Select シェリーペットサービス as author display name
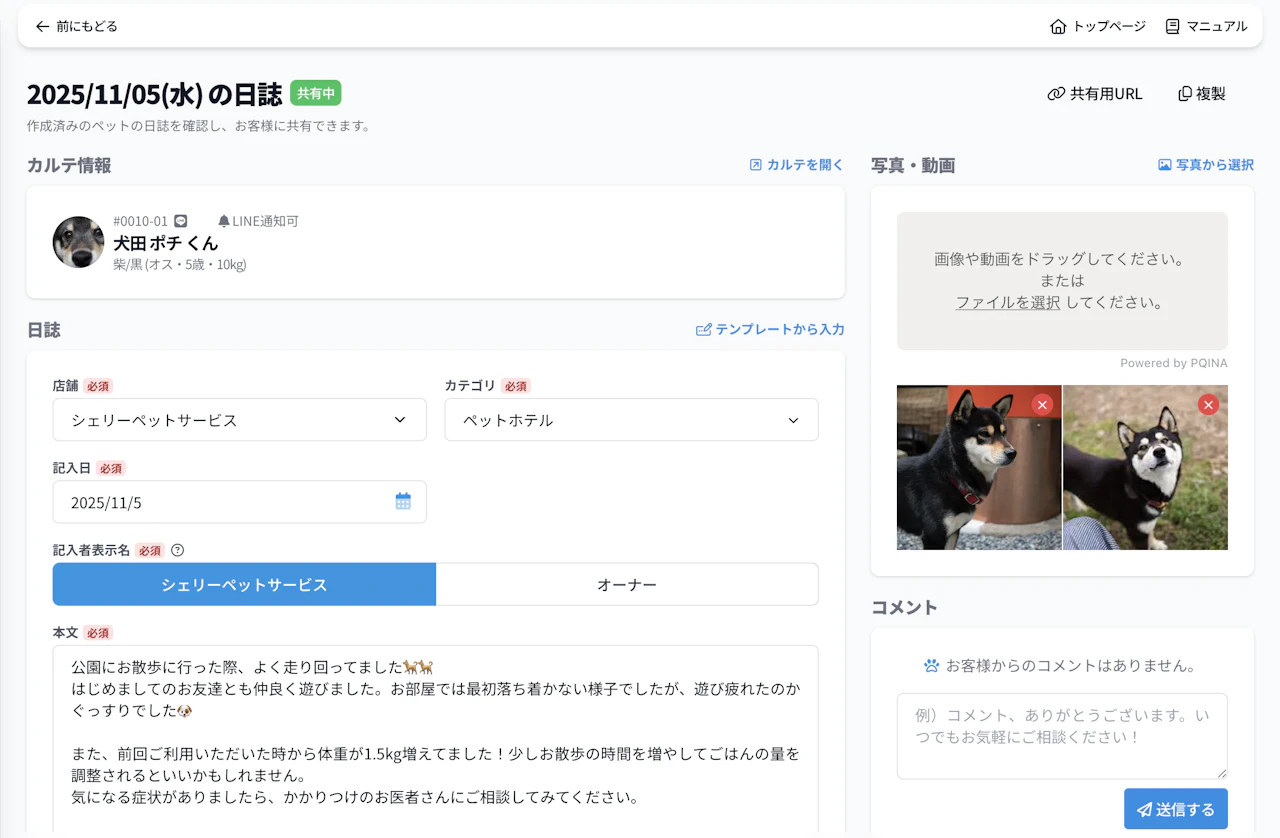 pos(244,584)
